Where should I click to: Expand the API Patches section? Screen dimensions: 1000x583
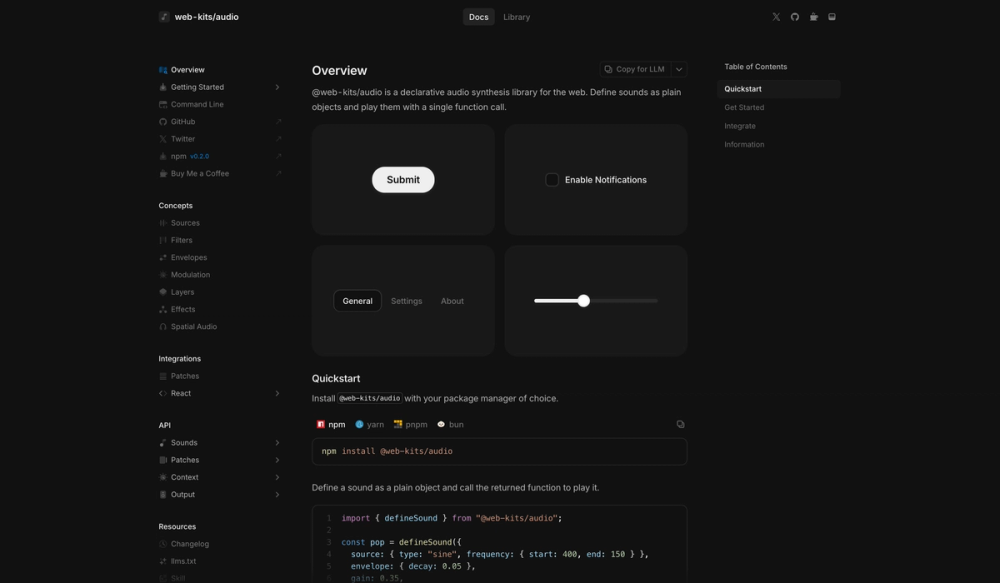click(x=277, y=460)
